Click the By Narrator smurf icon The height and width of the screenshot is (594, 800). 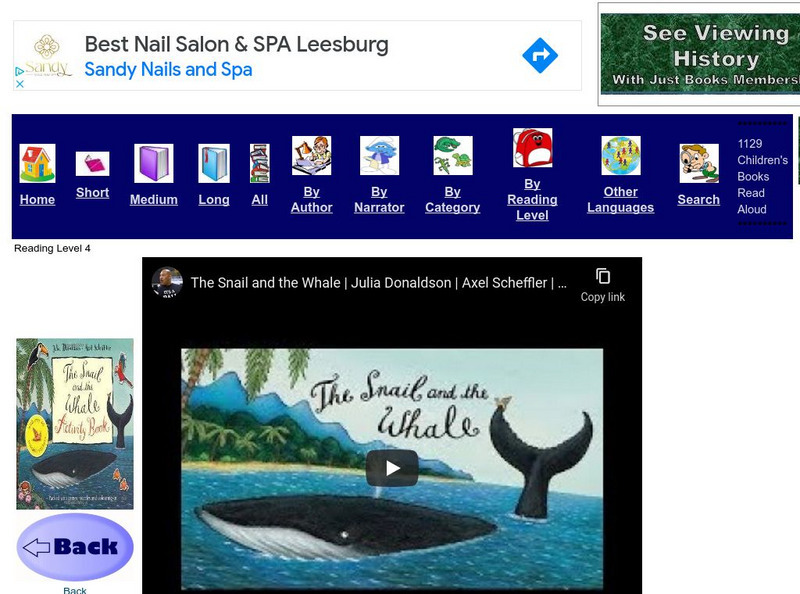[x=379, y=156]
